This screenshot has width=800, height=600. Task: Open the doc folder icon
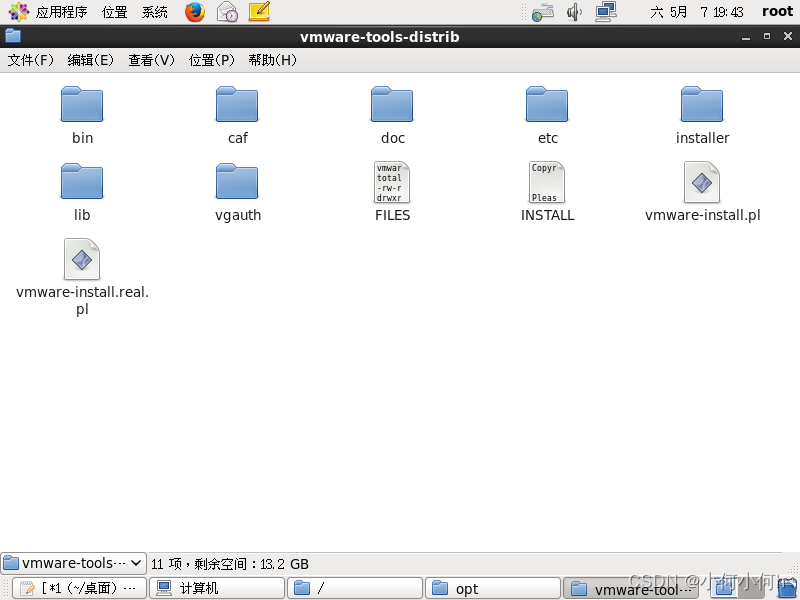392,104
